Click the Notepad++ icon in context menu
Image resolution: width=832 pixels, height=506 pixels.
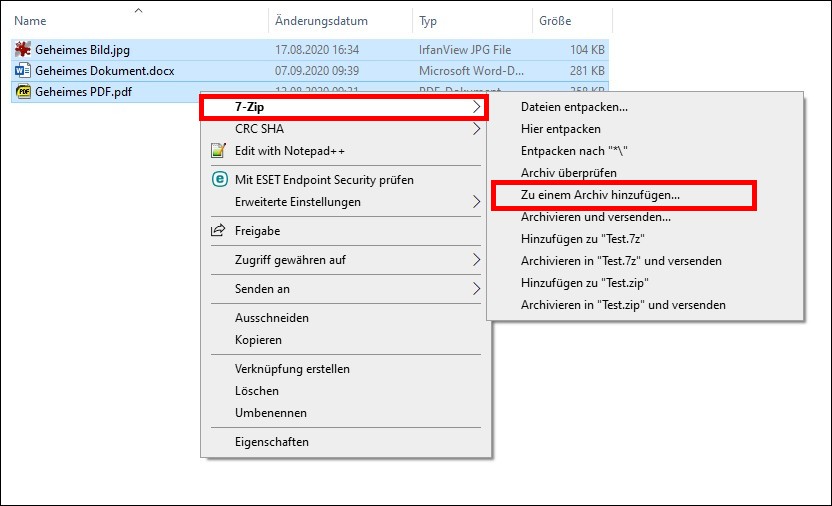click(x=218, y=151)
